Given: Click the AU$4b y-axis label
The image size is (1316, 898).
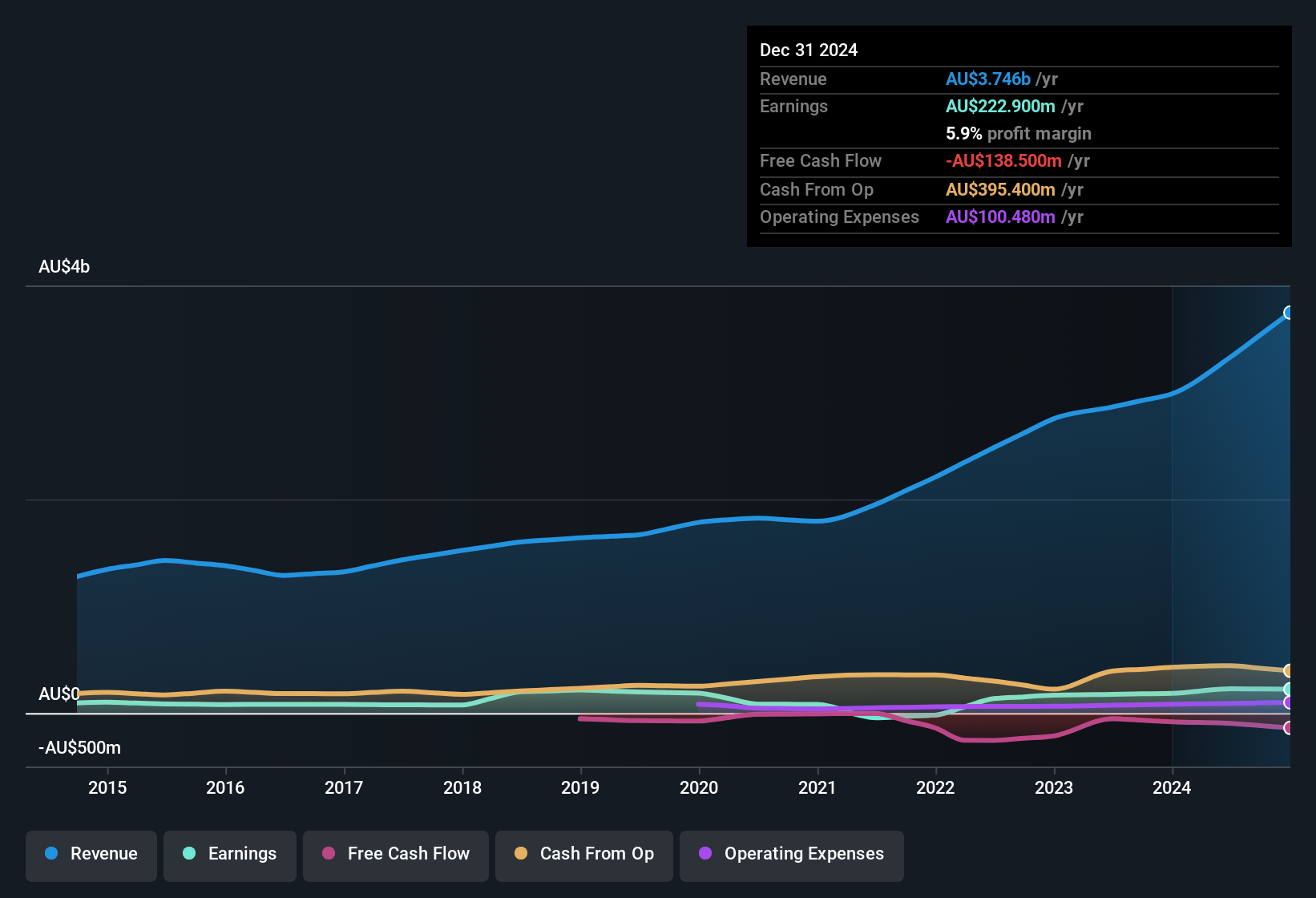Looking at the screenshot, I should (x=64, y=267).
